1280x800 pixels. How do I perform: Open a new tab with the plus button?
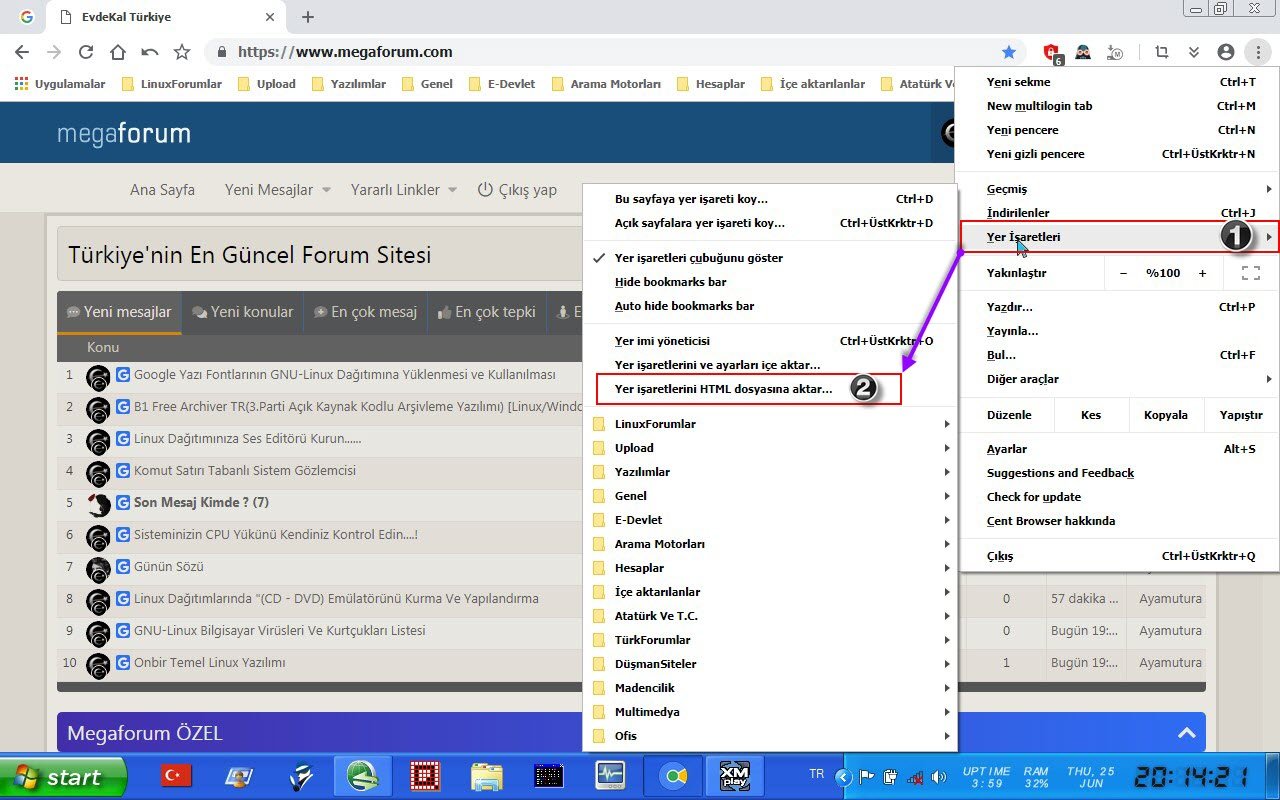point(308,17)
